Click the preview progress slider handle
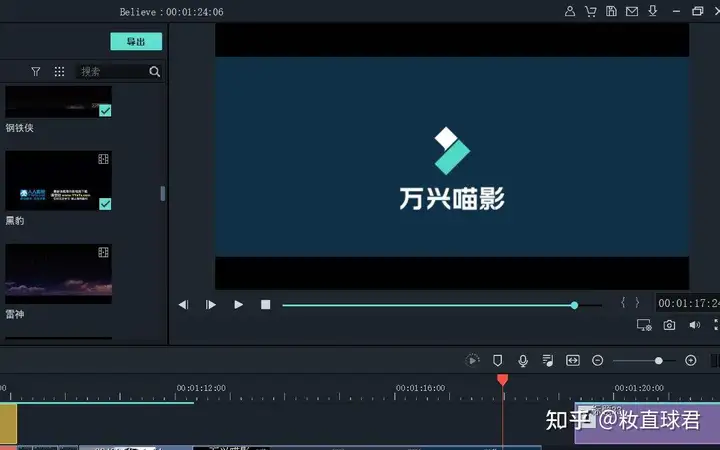 tap(574, 305)
